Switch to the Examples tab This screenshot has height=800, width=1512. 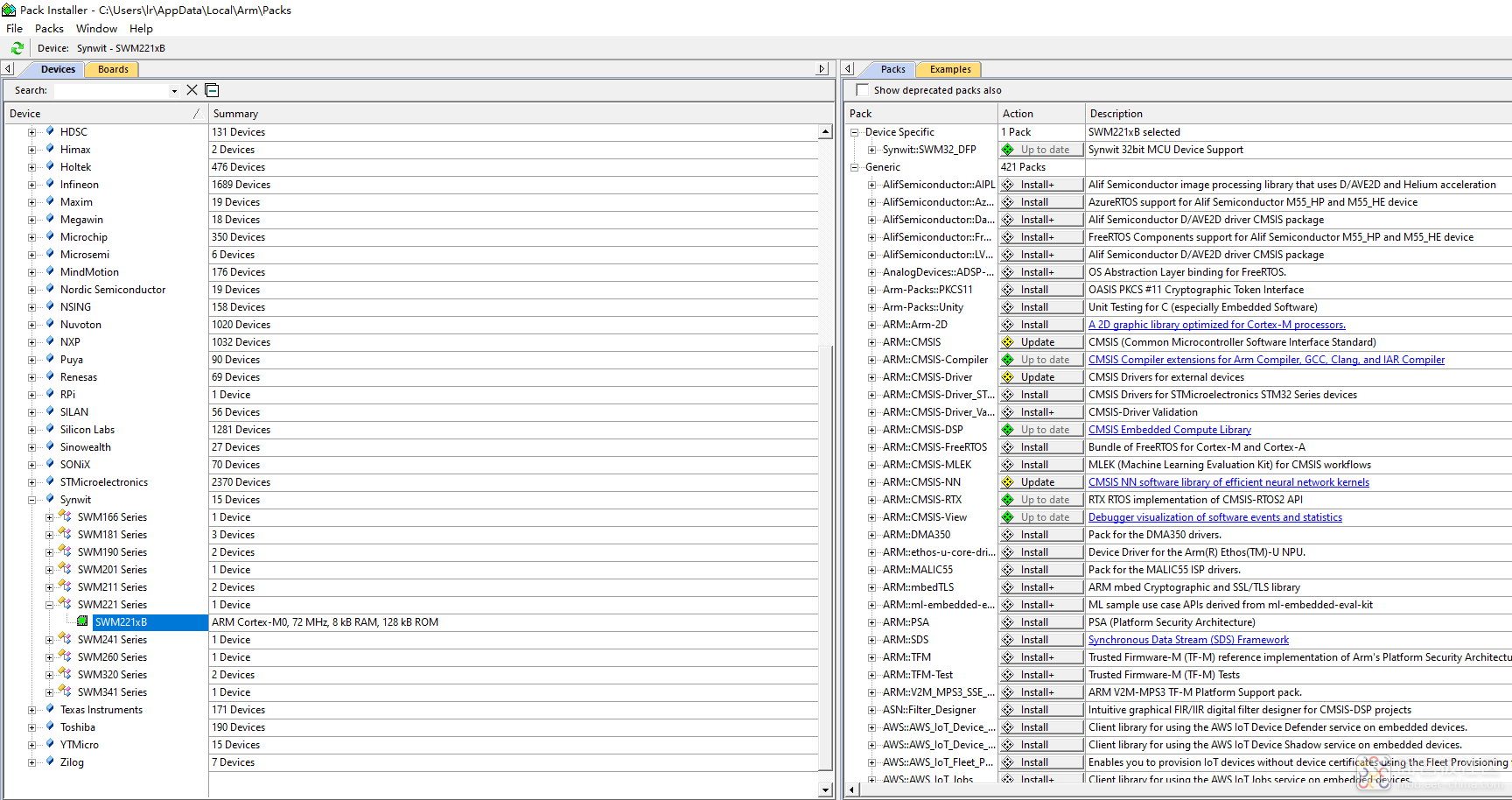(x=950, y=69)
